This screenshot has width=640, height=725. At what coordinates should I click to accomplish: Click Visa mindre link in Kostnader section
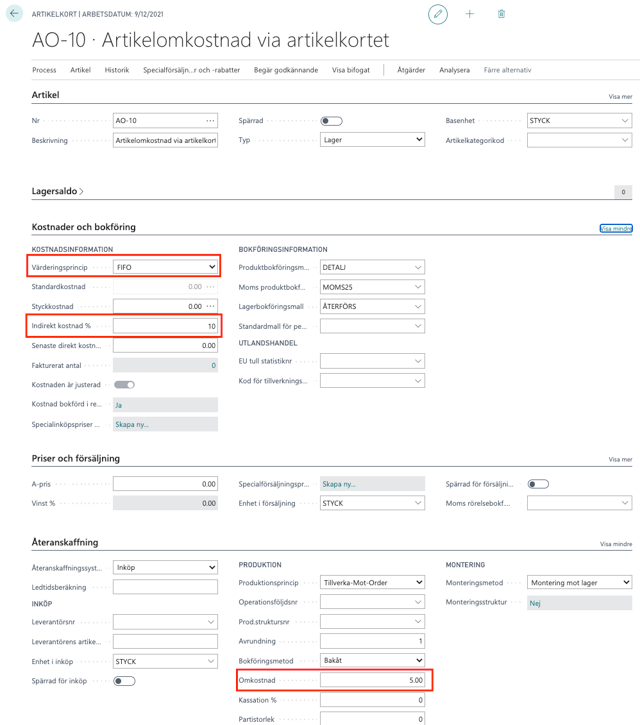coord(615,228)
